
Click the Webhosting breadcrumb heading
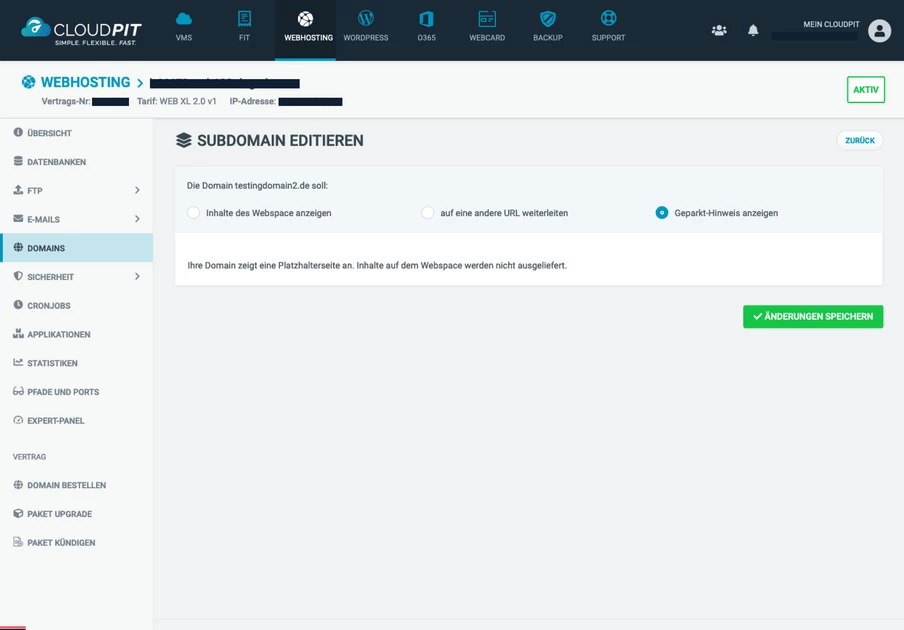click(85, 82)
